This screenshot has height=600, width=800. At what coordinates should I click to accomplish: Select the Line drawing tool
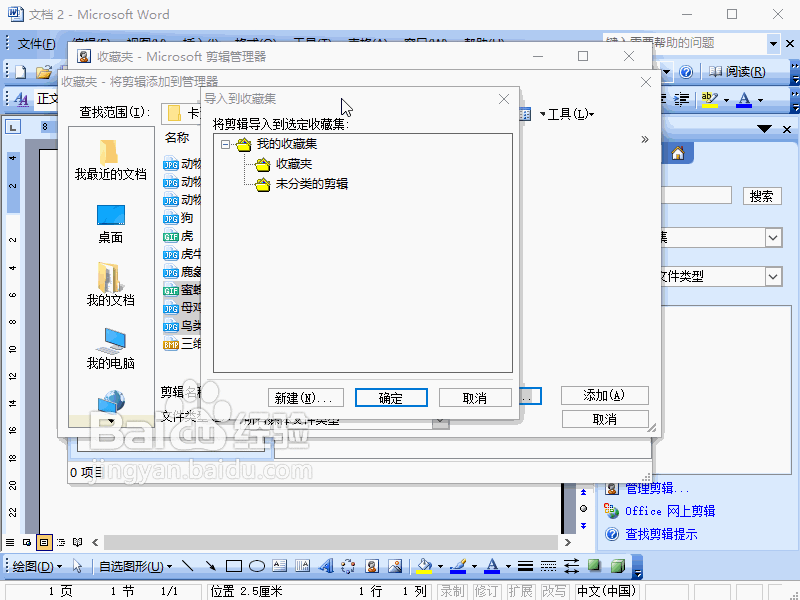(x=188, y=566)
